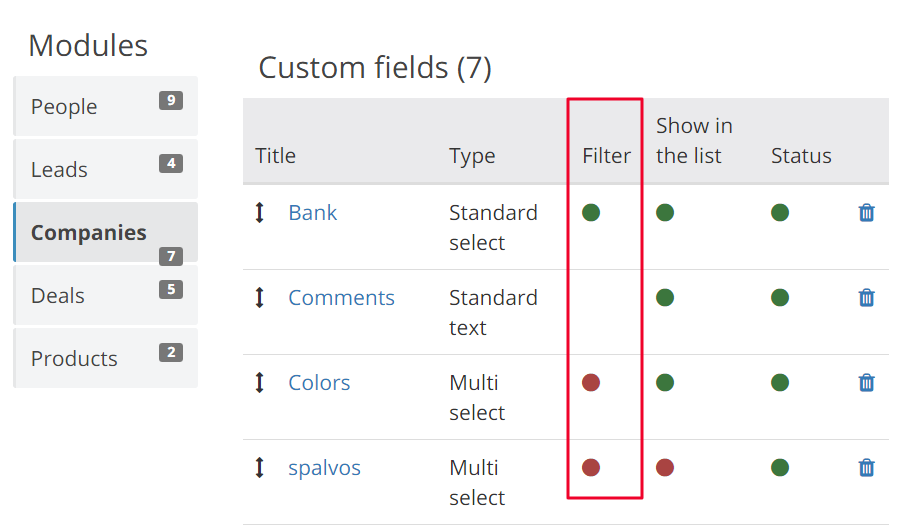
Task: Select the reorder handle for Colors
Action: pos(259,382)
